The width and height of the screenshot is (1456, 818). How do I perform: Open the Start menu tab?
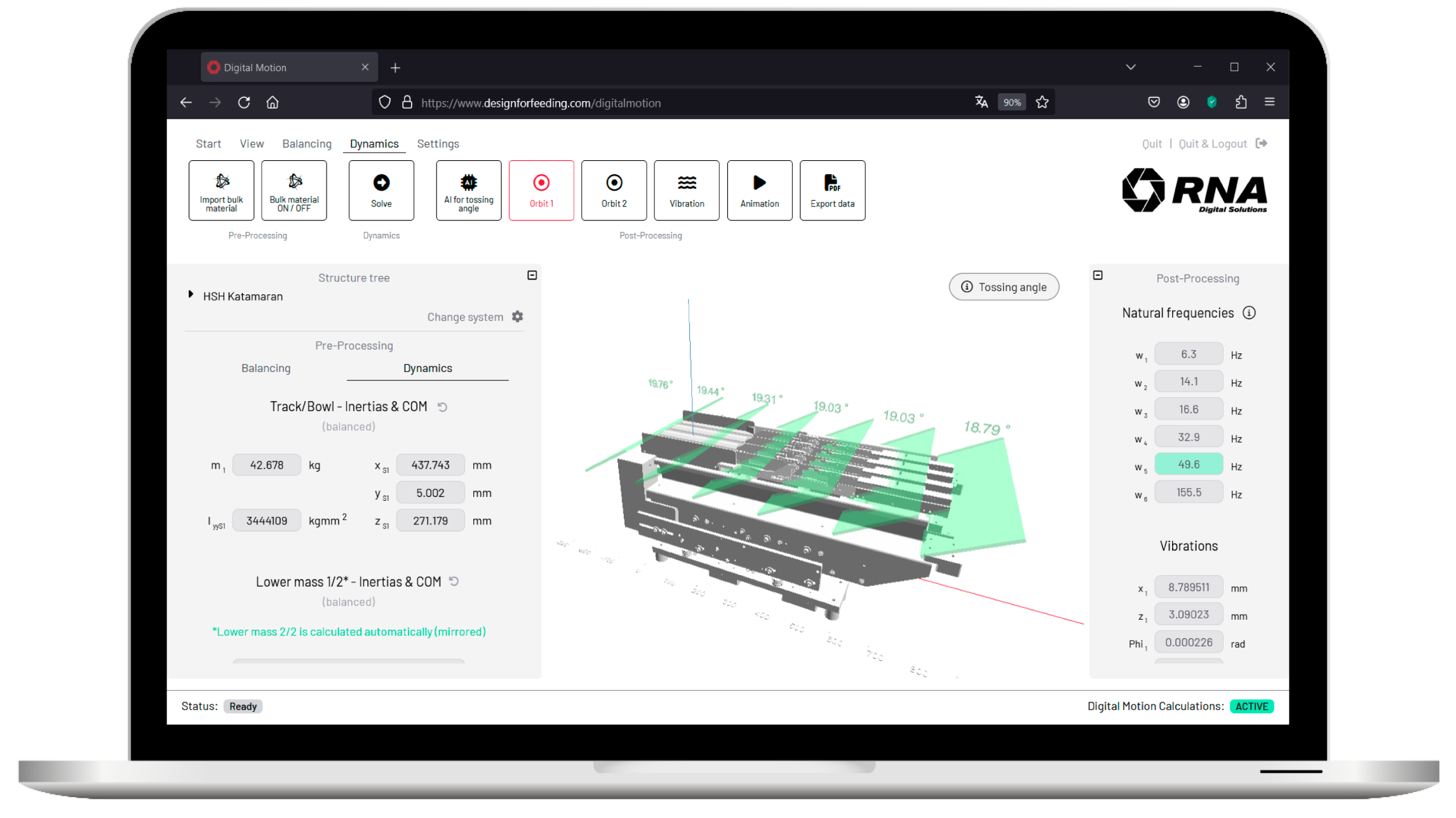coord(208,144)
